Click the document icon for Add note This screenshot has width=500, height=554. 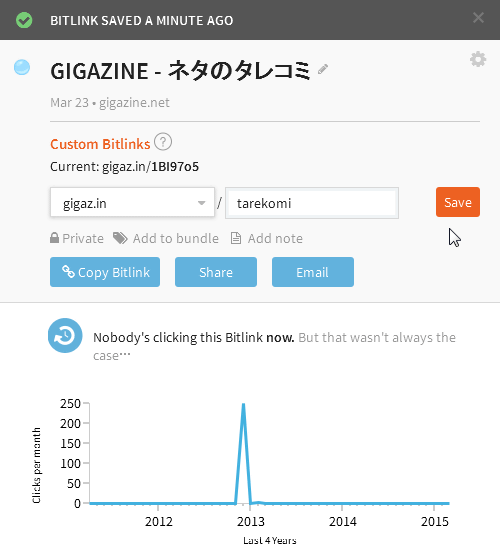coord(236,238)
